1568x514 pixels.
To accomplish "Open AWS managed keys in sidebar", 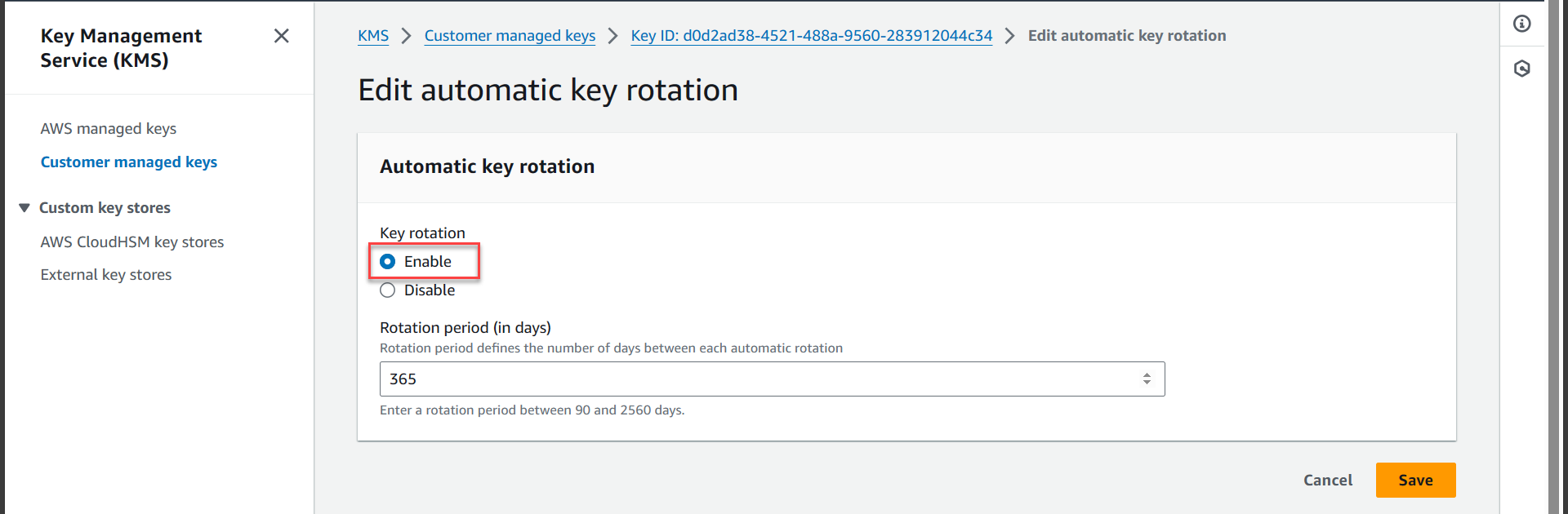I will coord(109,129).
